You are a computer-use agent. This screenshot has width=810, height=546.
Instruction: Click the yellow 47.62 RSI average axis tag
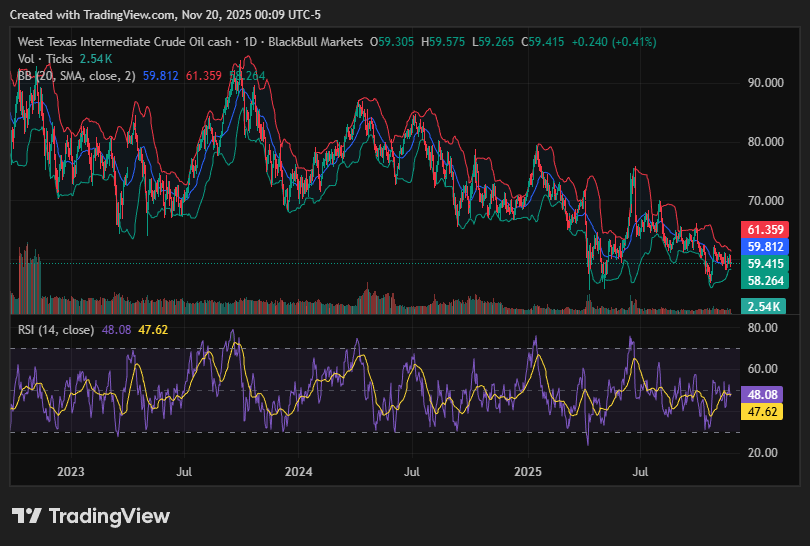(x=765, y=411)
